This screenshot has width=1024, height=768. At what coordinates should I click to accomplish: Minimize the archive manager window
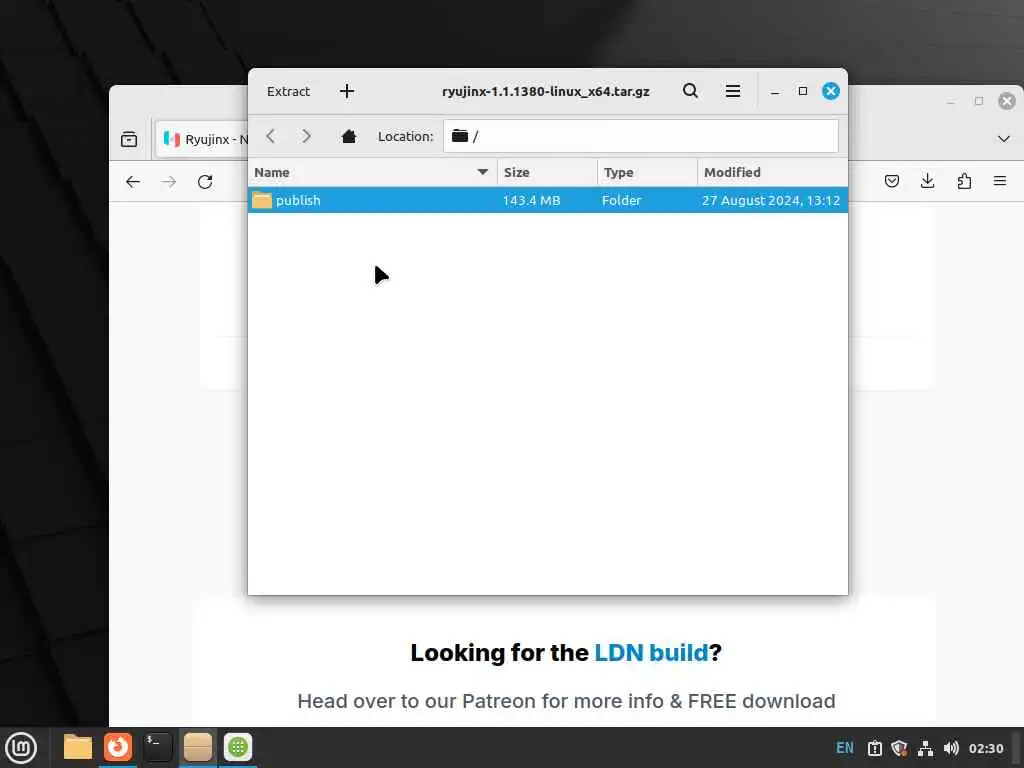pos(775,91)
